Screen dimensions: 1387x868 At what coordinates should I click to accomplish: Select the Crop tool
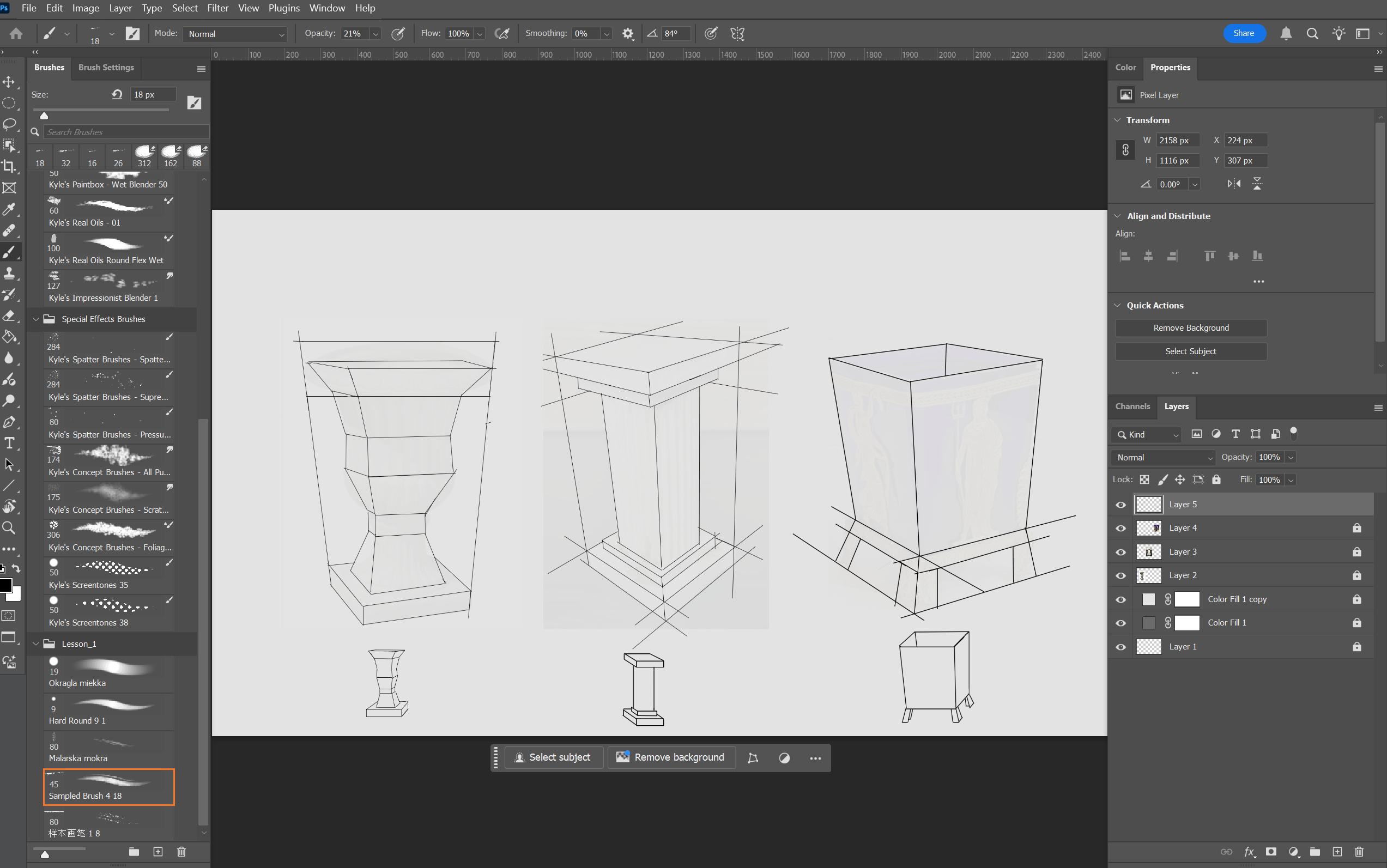9,167
